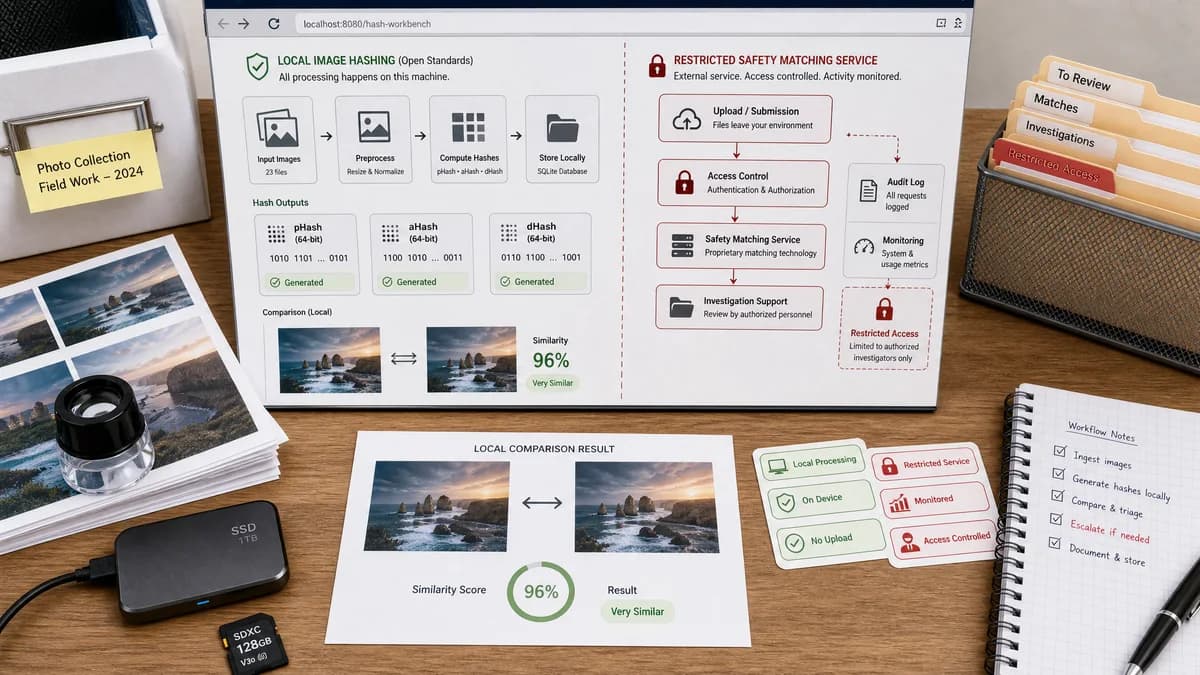Toggle the Compare & triage notebook checkbox
Screen dimensions: 1200x675
point(1056,496)
